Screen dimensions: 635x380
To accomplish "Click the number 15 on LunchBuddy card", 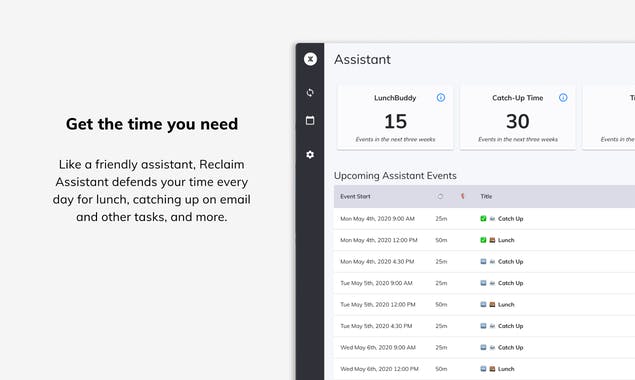I will [395, 121].
